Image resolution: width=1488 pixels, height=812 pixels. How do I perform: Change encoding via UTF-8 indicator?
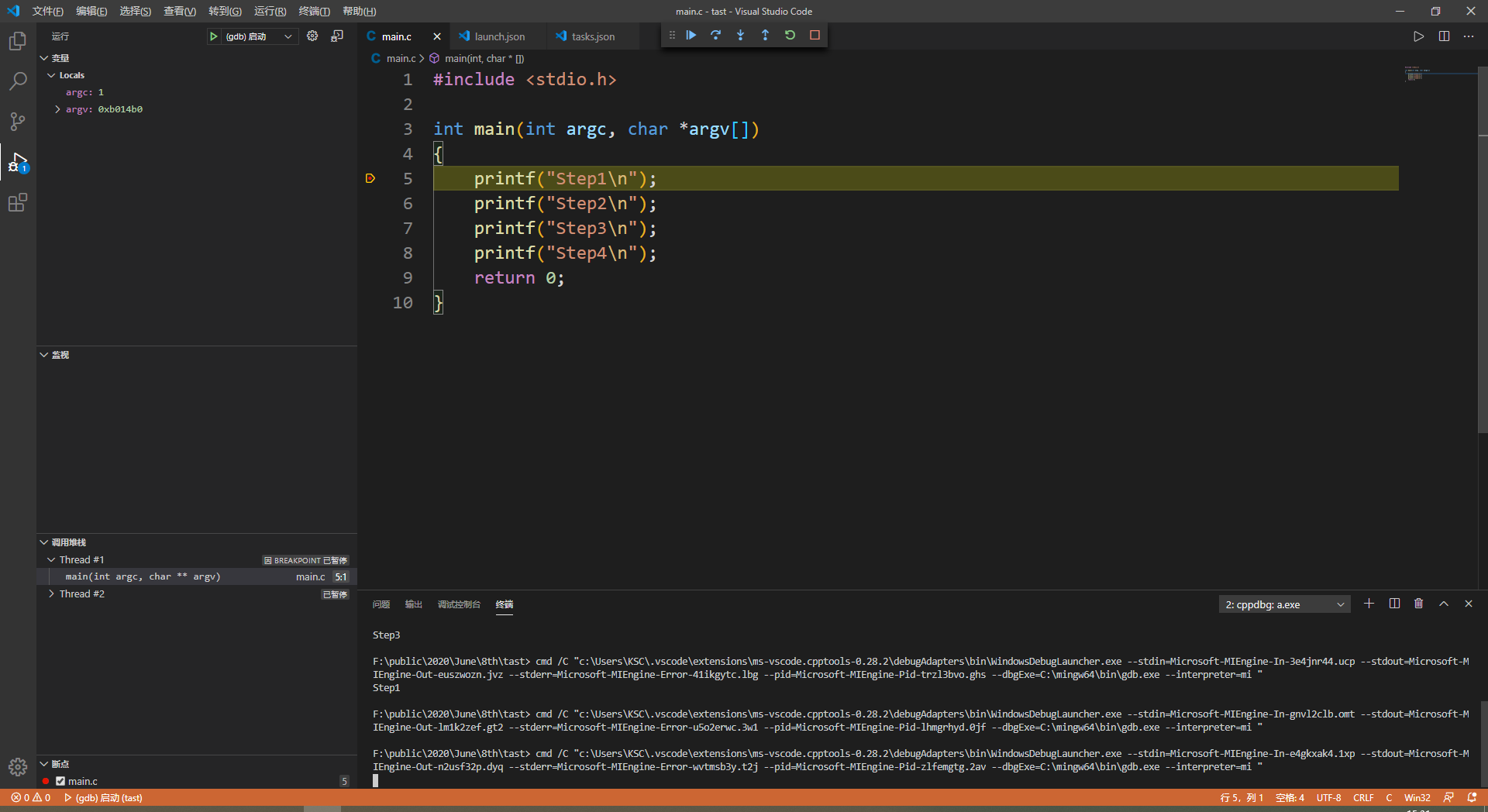(x=1328, y=797)
